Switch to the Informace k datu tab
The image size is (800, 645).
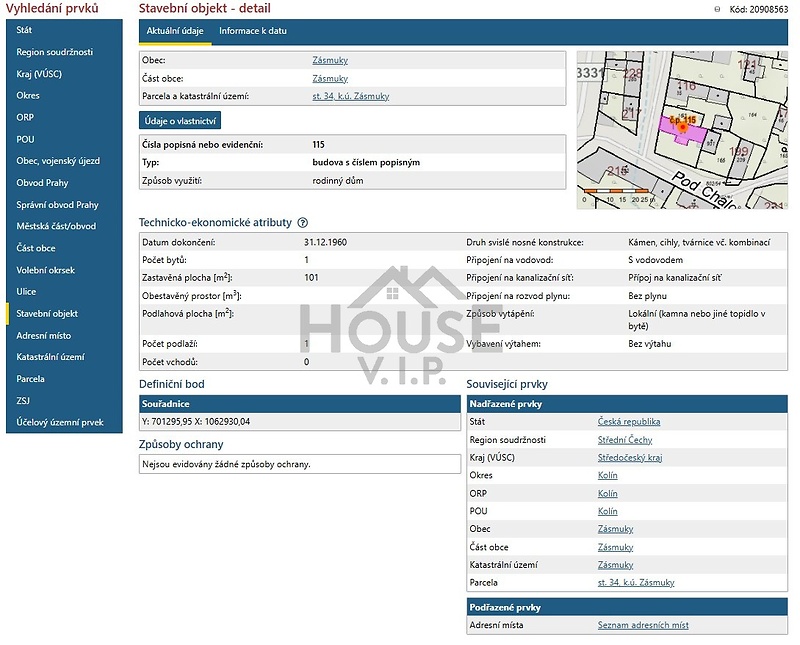coord(253,31)
